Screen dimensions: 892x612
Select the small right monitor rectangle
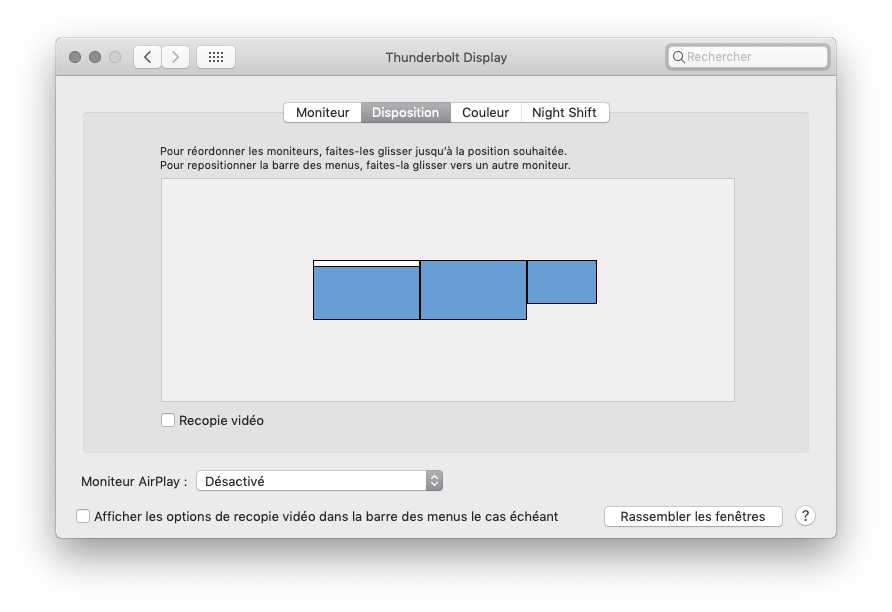[562, 282]
